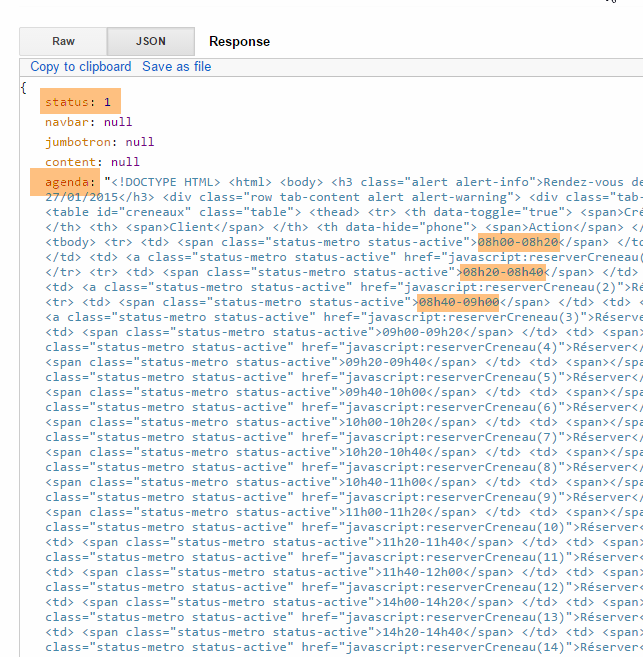
Task: Select the JSON tab
Action: [x=151, y=41]
